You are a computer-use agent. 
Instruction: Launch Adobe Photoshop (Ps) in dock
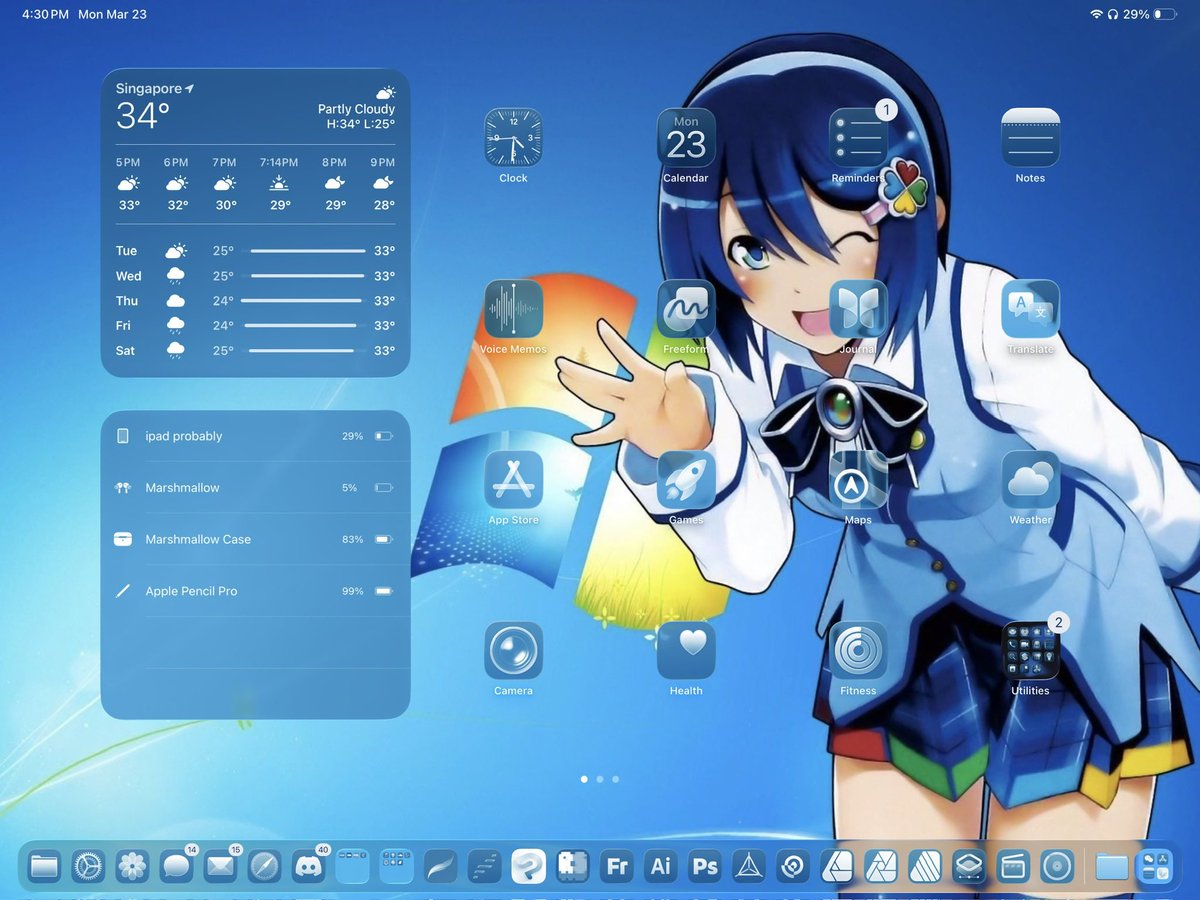[x=705, y=866]
